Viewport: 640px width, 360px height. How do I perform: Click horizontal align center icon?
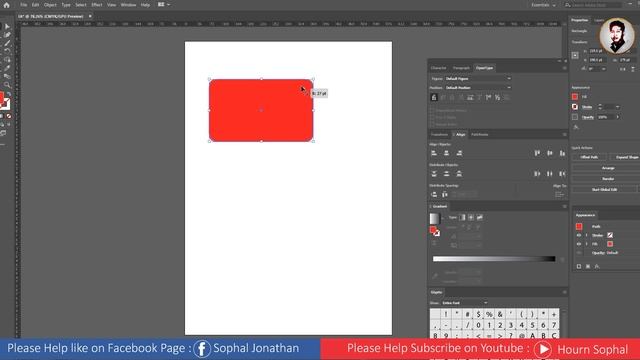click(447, 153)
